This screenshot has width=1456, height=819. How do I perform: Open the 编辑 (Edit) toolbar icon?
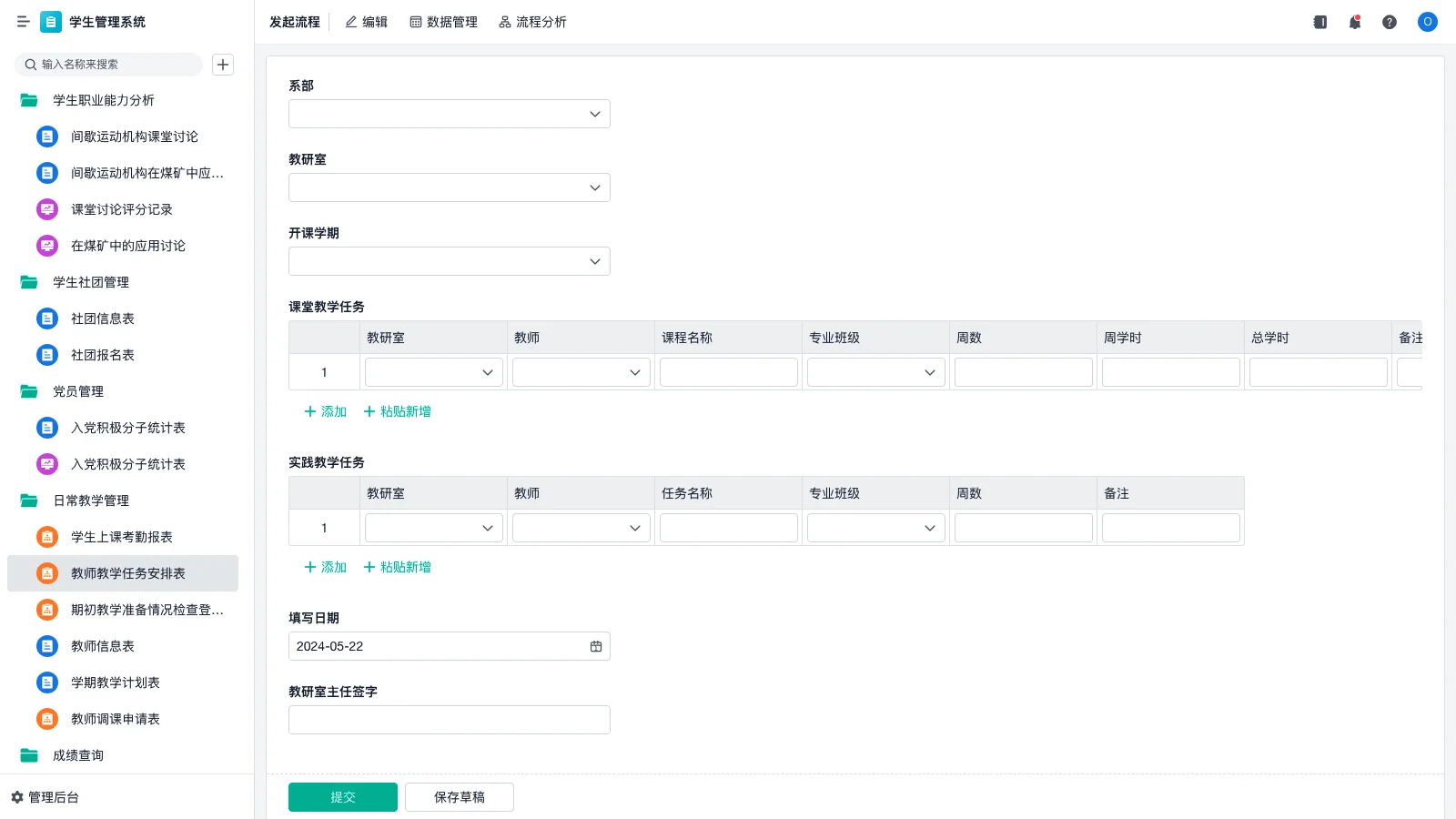[x=366, y=22]
